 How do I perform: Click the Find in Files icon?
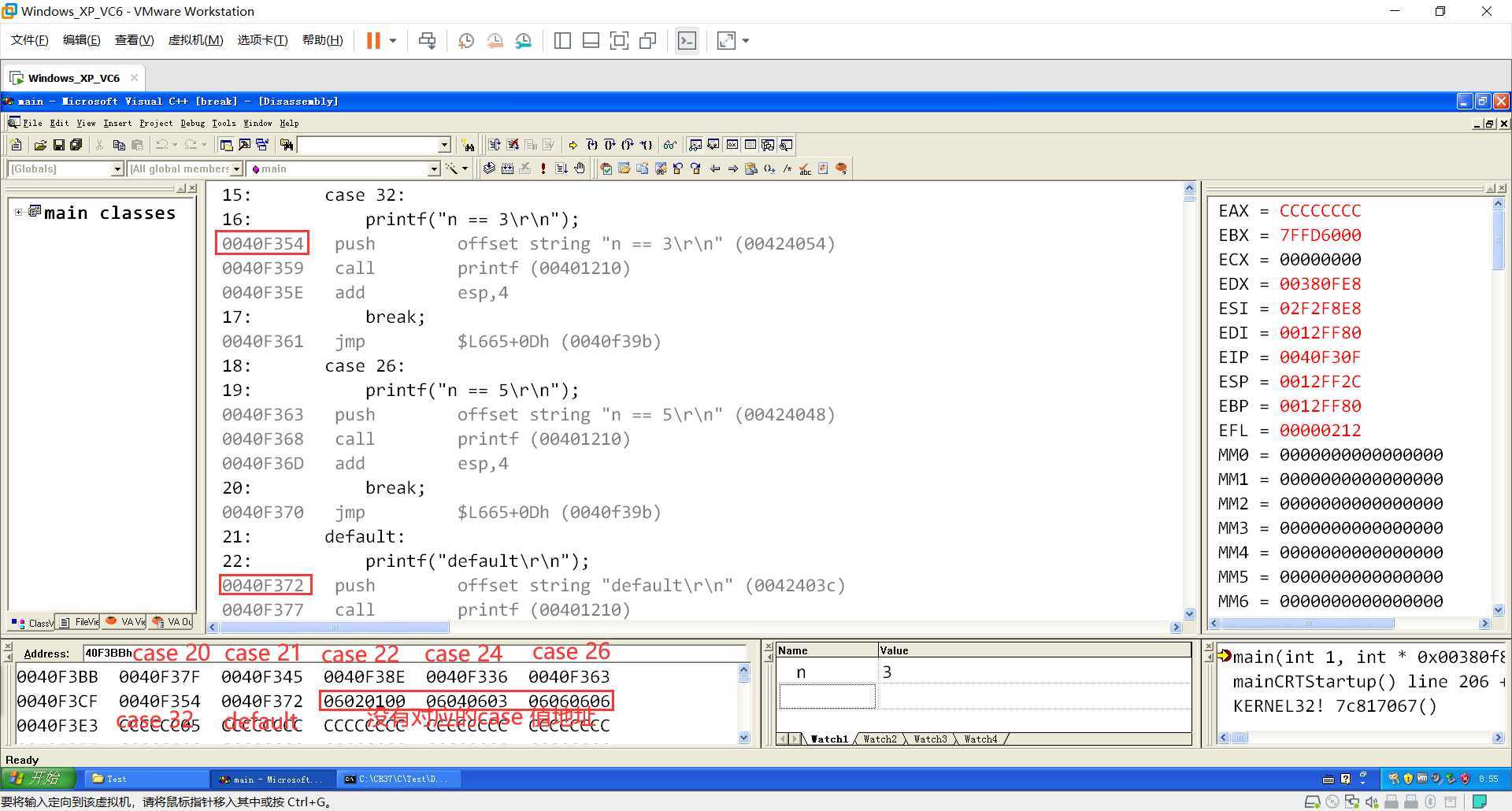(287, 145)
